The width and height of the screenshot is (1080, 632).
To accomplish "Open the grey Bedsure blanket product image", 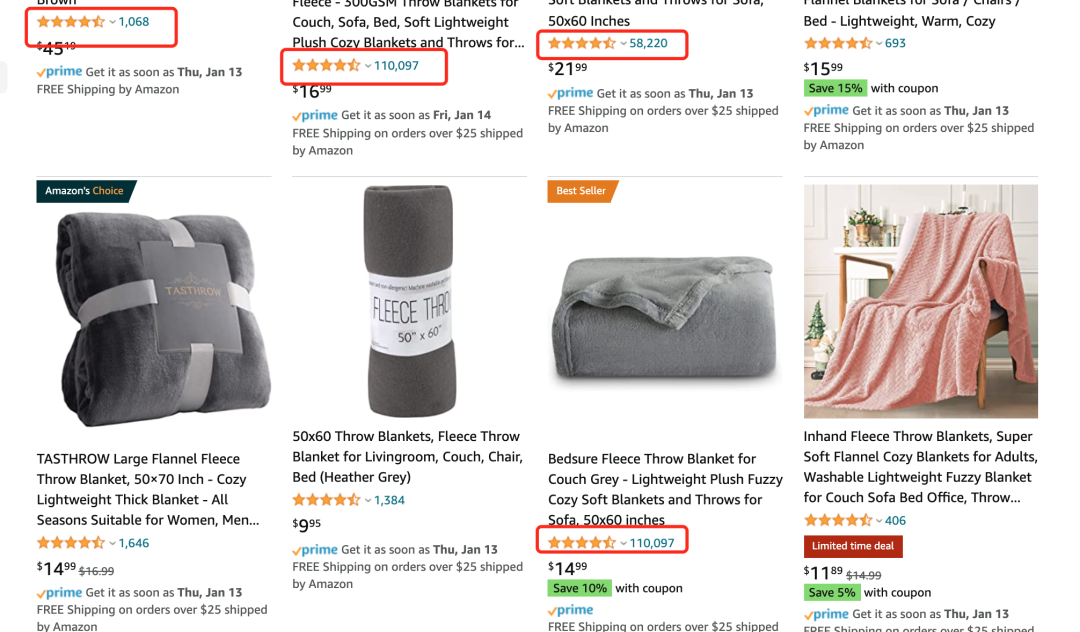I will tap(665, 320).
